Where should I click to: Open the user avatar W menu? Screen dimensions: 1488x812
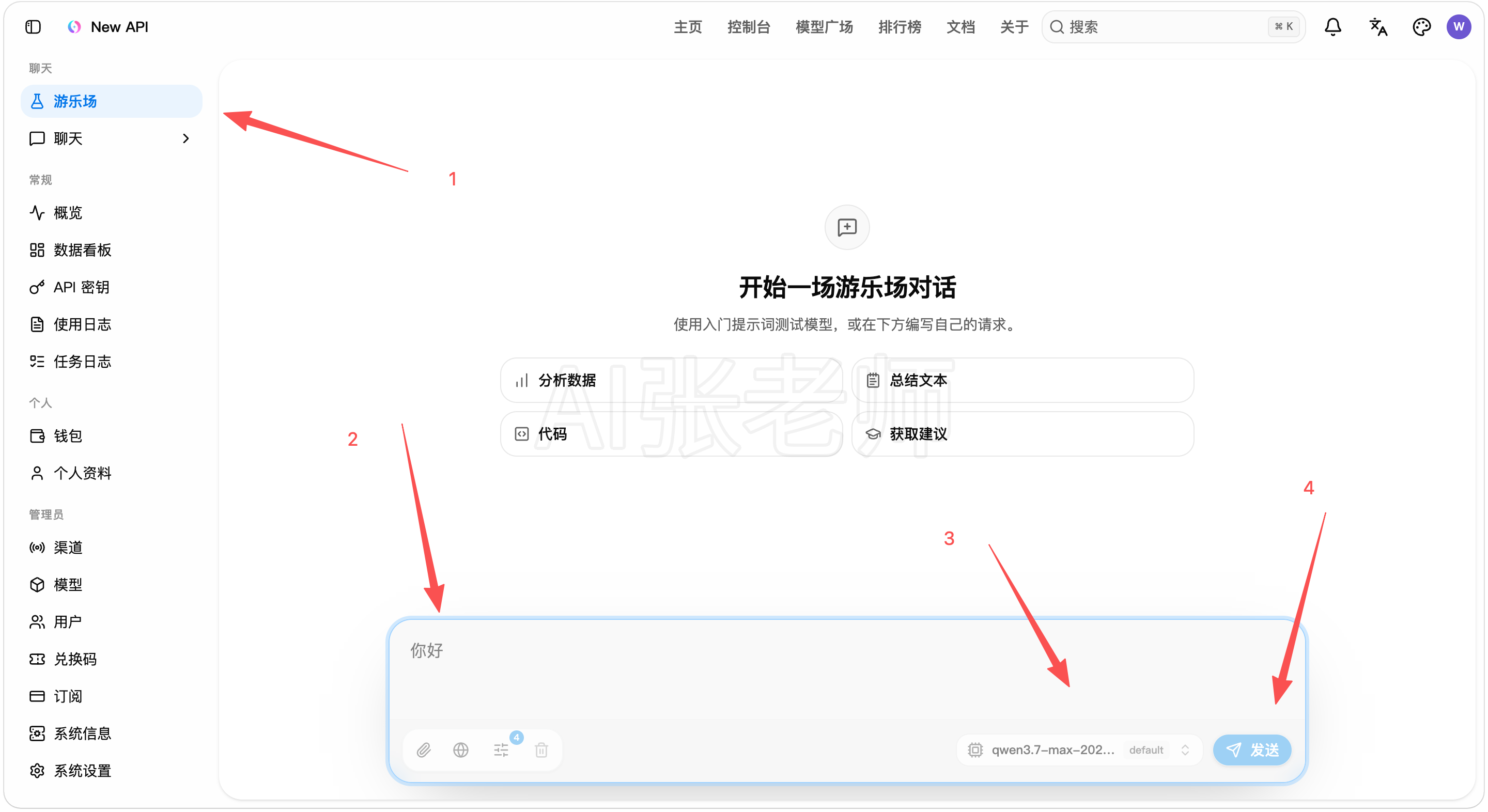click(1459, 27)
